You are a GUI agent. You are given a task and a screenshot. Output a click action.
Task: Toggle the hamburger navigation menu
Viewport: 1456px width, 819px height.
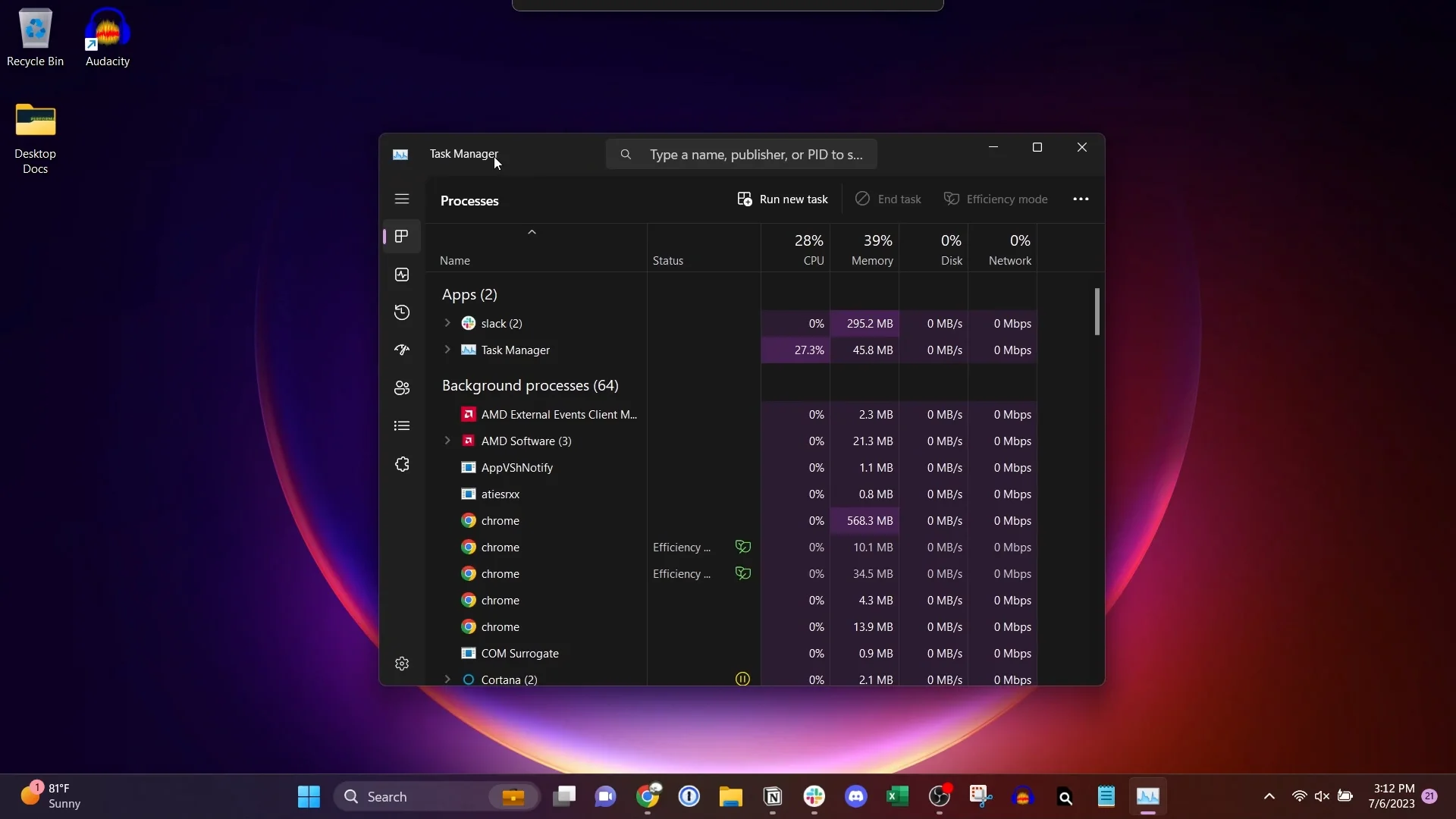(x=402, y=199)
